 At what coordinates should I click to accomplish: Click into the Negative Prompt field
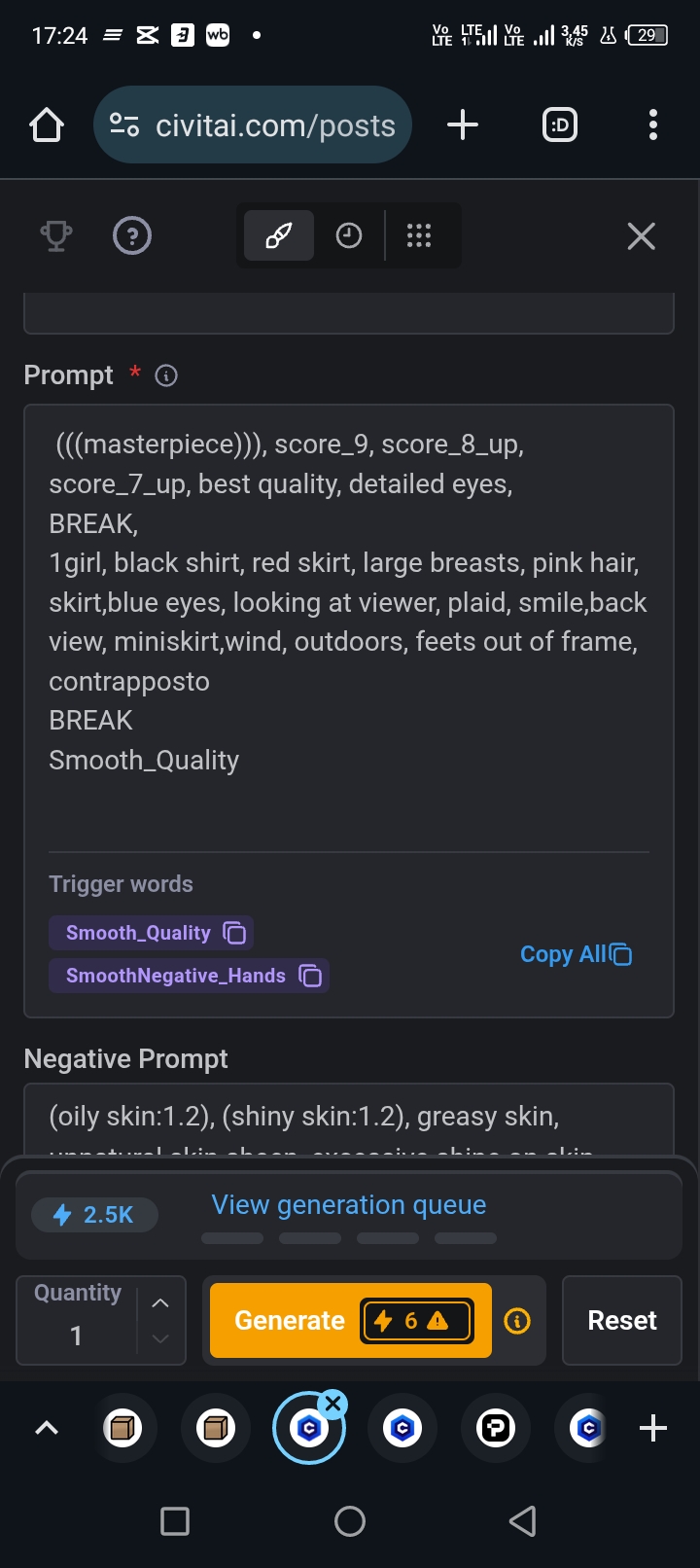coord(348,1119)
